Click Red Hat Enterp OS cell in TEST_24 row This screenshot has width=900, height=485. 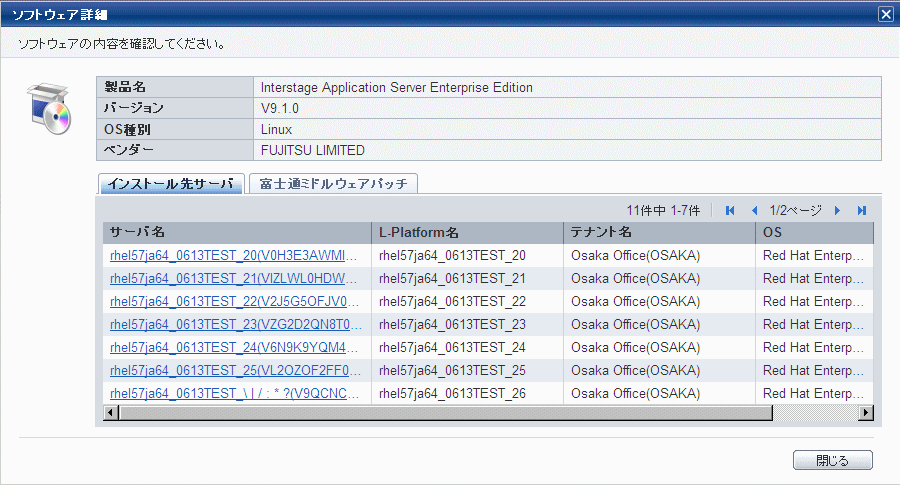(813, 347)
